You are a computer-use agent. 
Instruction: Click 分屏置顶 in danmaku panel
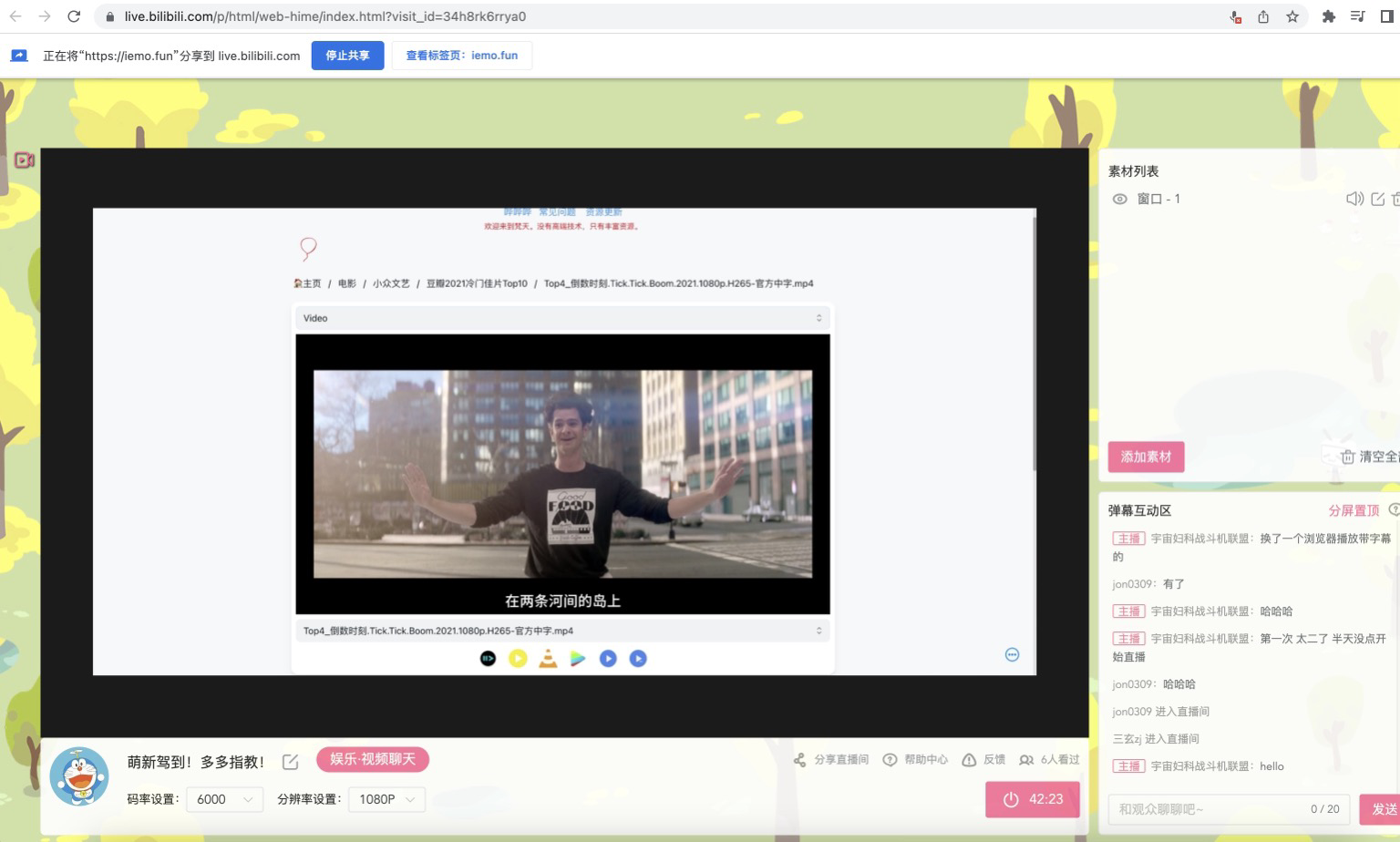coord(1353,510)
